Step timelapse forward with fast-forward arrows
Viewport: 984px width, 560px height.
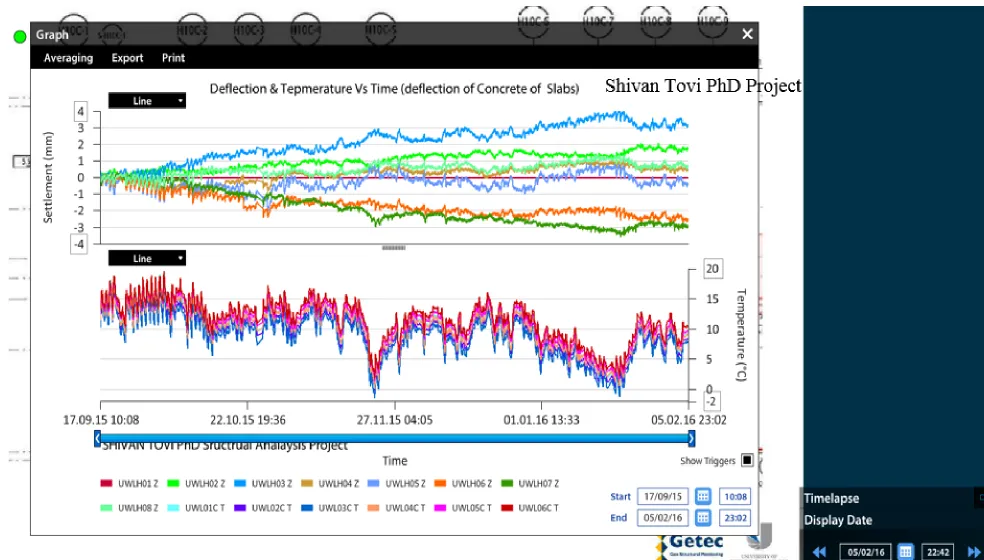pyautogui.click(x=974, y=552)
